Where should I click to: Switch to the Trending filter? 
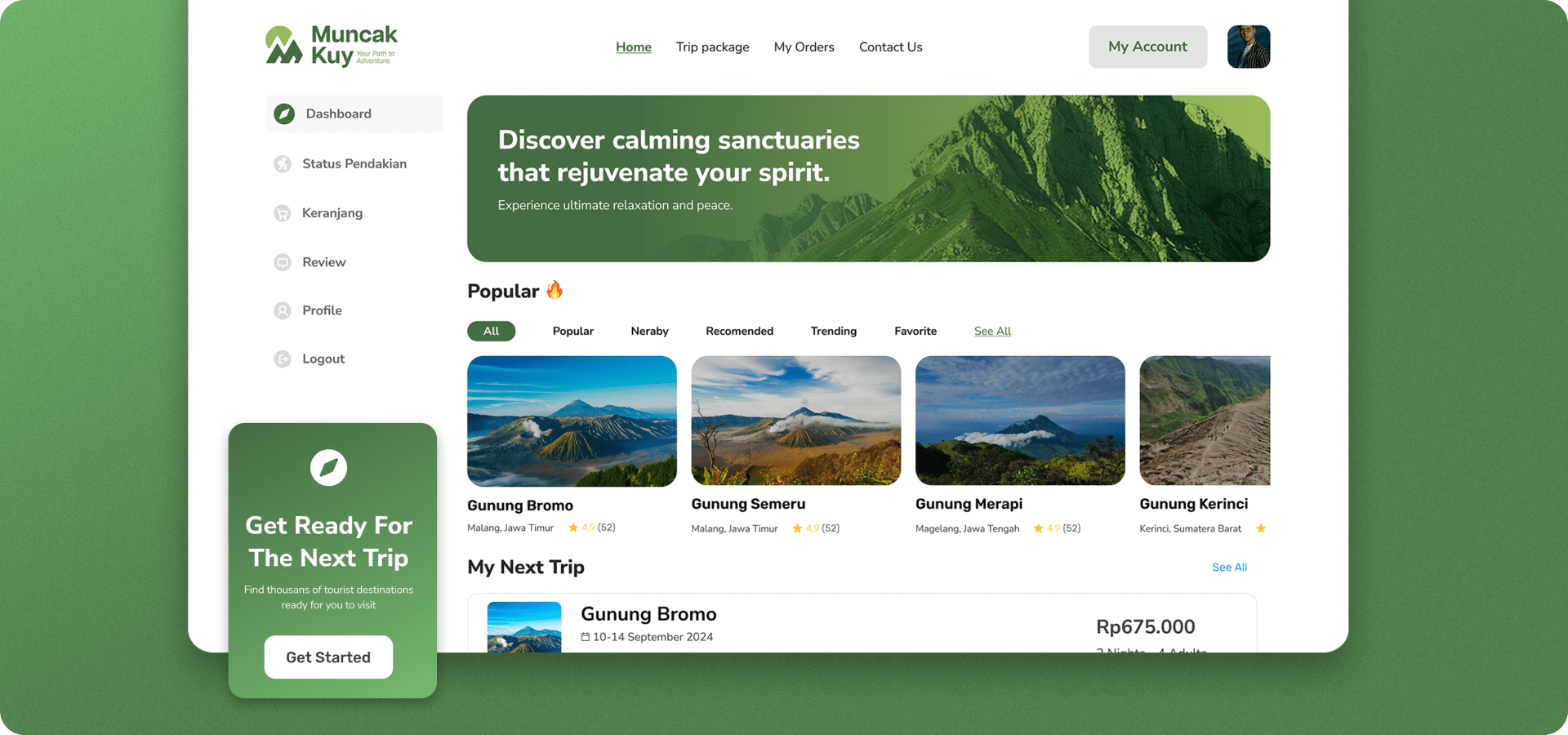pos(833,331)
